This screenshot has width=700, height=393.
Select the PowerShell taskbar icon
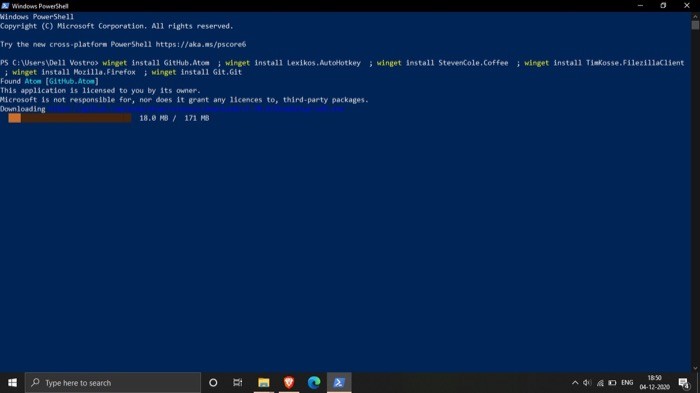pos(339,383)
